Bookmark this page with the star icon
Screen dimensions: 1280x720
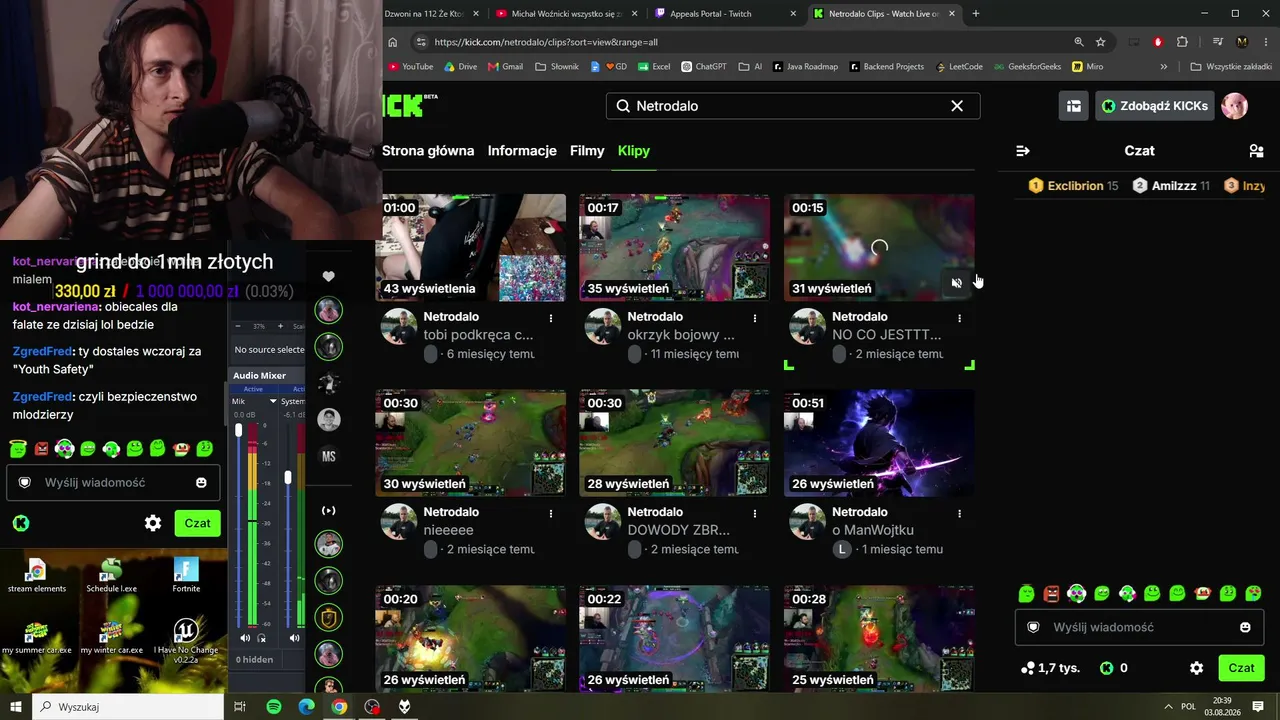pyautogui.click(x=1101, y=42)
